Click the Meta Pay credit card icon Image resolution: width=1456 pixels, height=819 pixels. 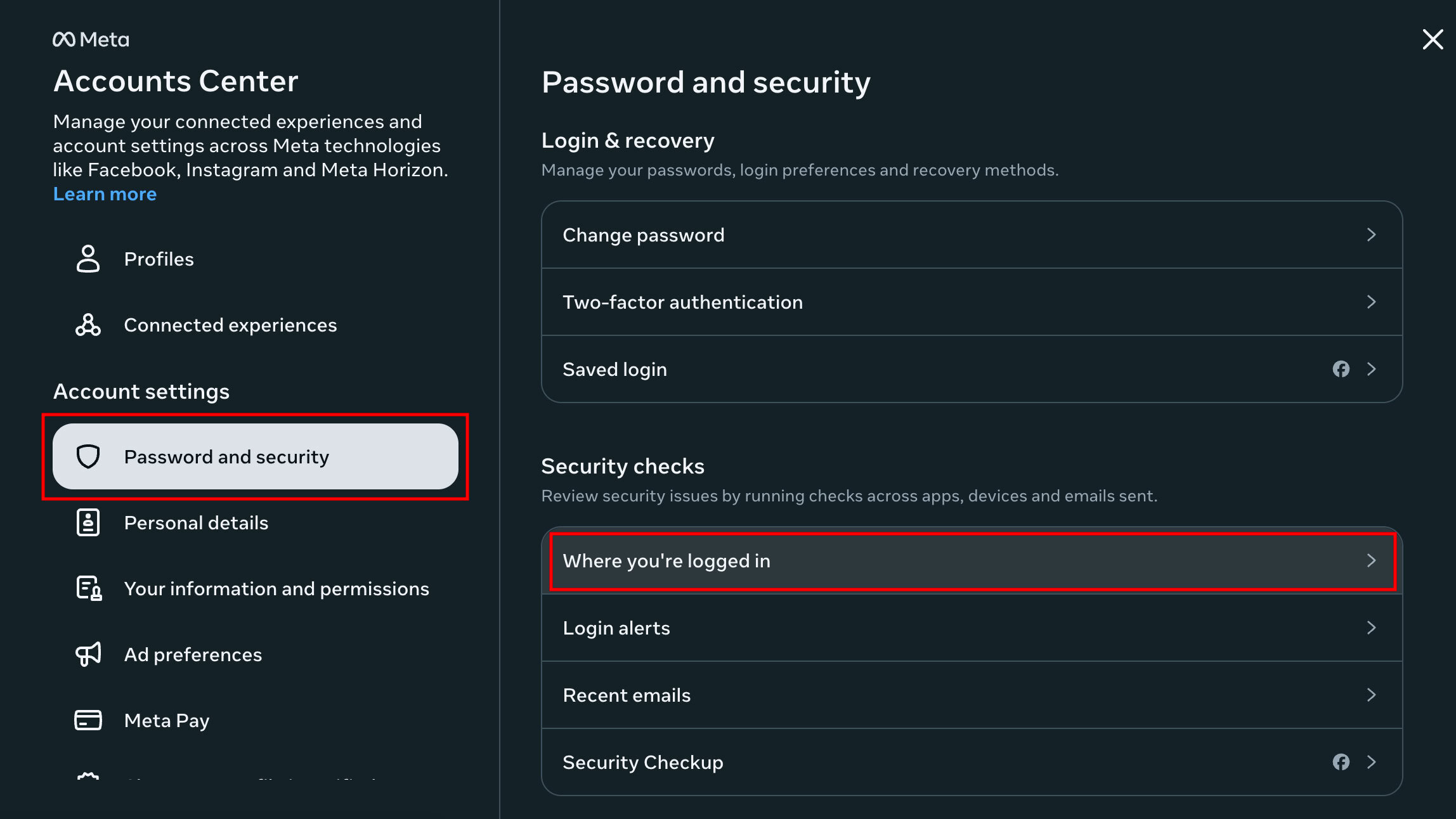click(88, 720)
